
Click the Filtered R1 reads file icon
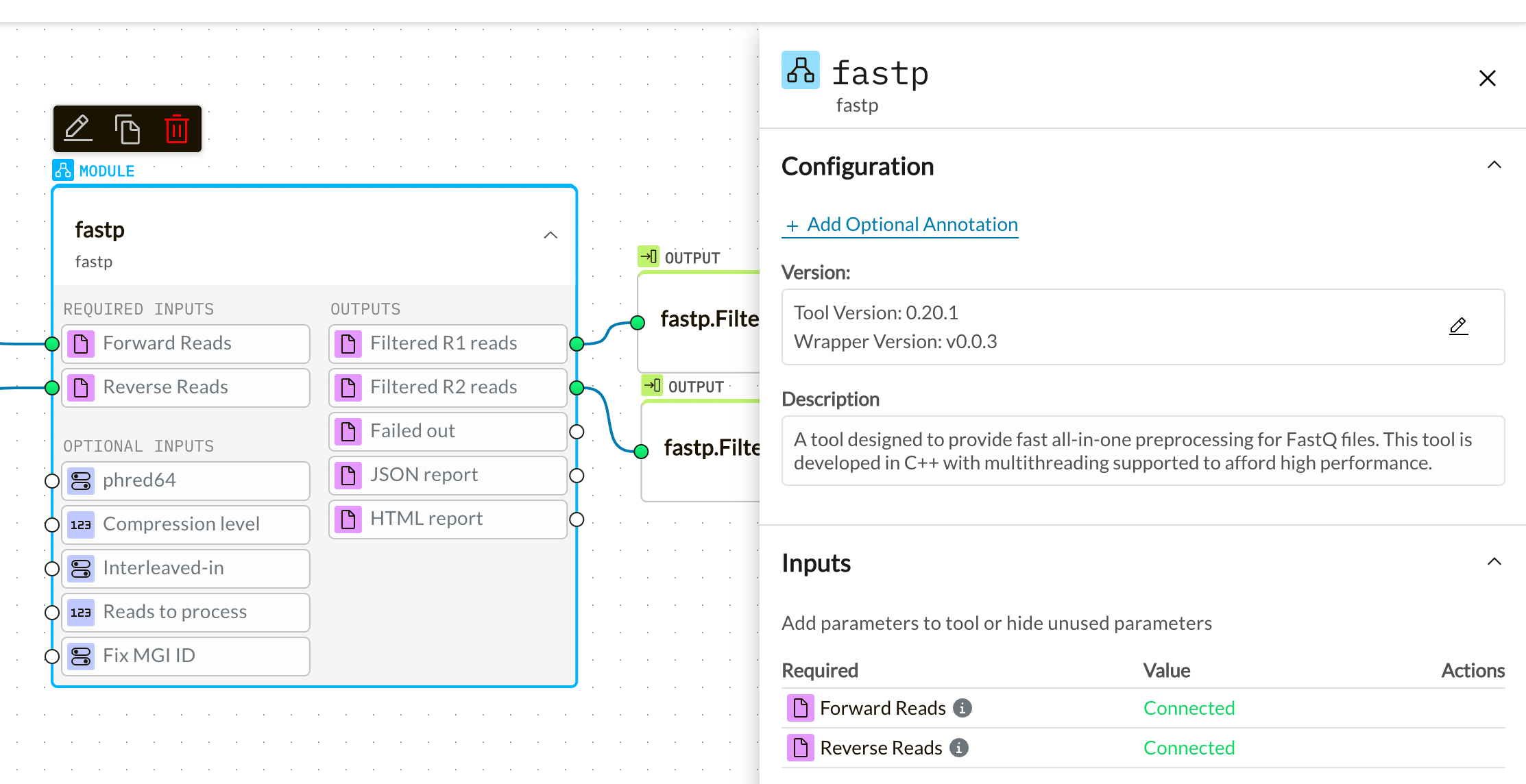348,343
